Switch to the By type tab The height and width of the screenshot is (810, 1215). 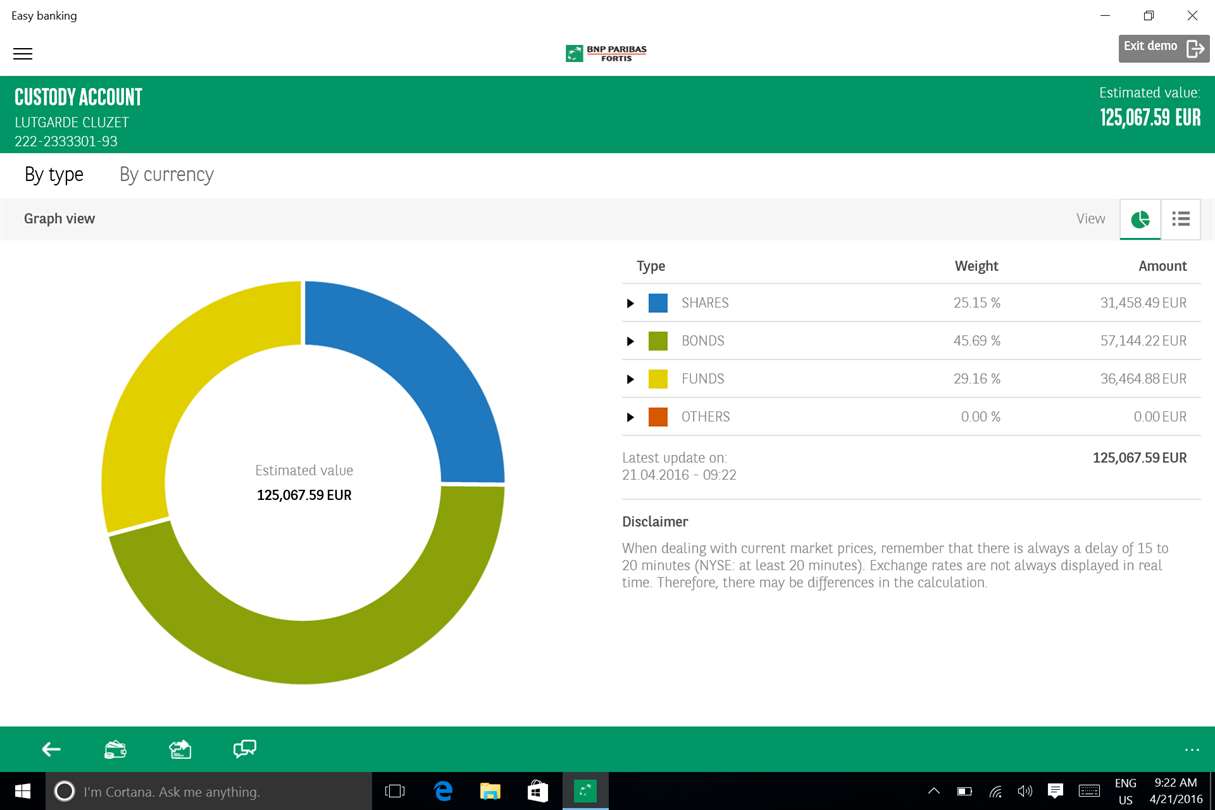point(54,174)
